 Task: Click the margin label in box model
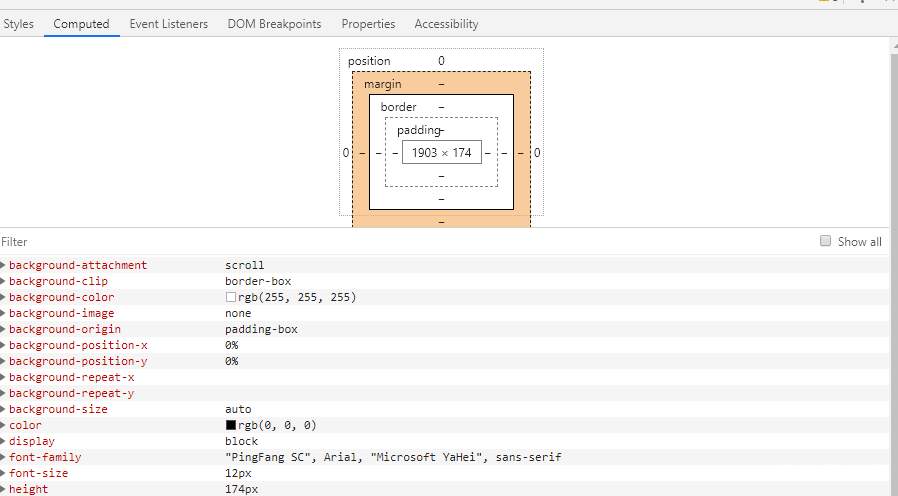tap(382, 84)
